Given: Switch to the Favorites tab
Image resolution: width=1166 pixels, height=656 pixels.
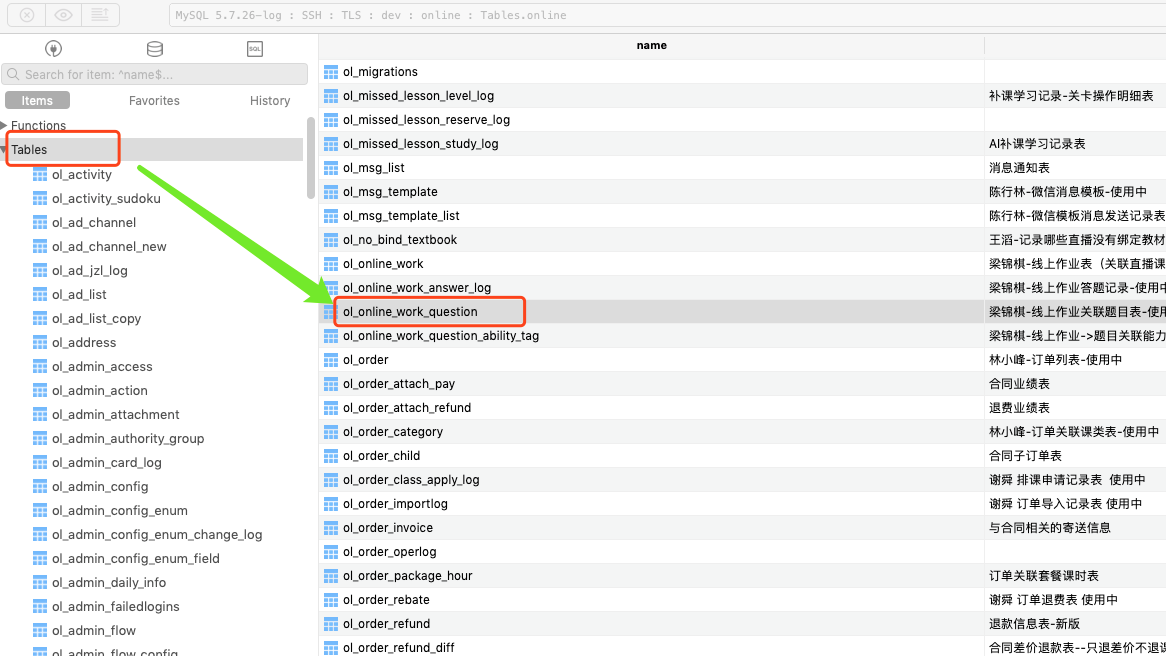Looking at the screenshot, I should (x=154, y=100).
